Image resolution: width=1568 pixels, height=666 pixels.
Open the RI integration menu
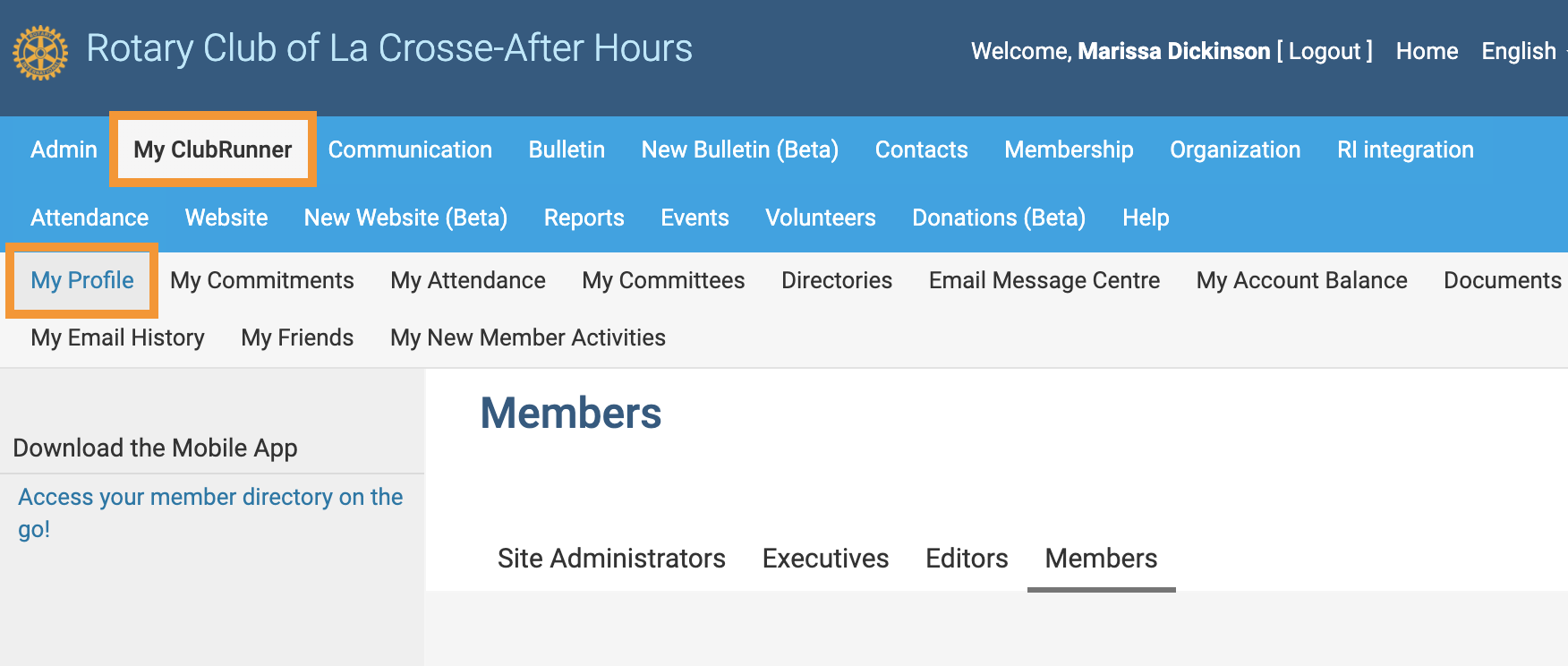coord(1405,149)
